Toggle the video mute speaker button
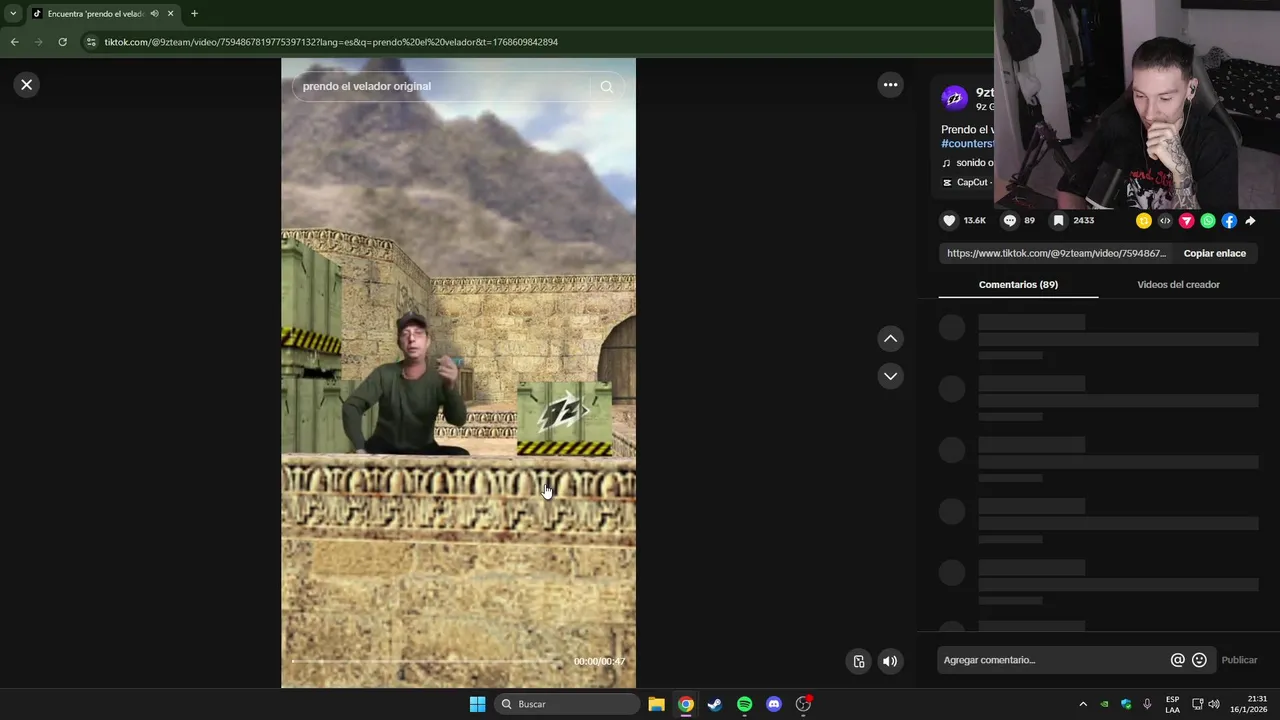This screenshot has height=720, width=1280. tap(890, 661)
